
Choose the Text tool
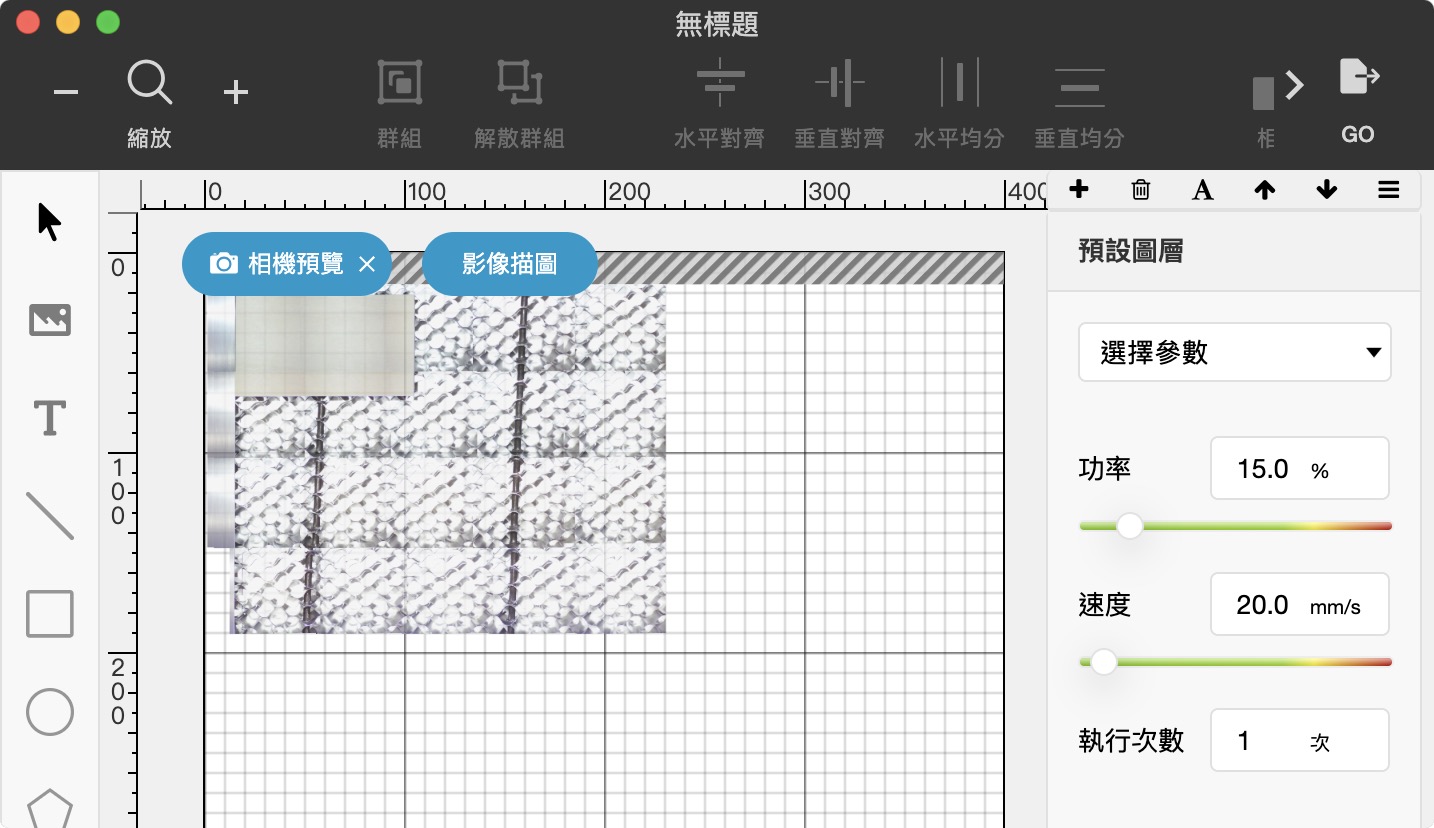click(x=49, y=417)
